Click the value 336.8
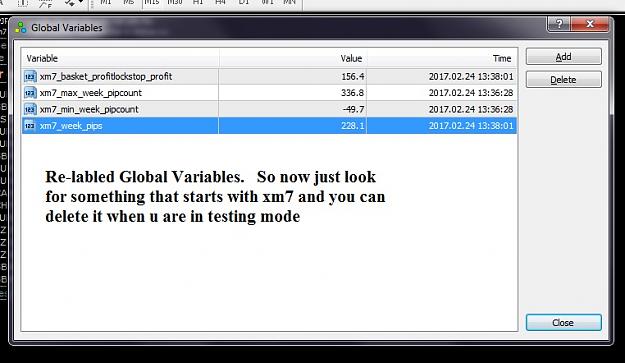 [x=352, y=93]
